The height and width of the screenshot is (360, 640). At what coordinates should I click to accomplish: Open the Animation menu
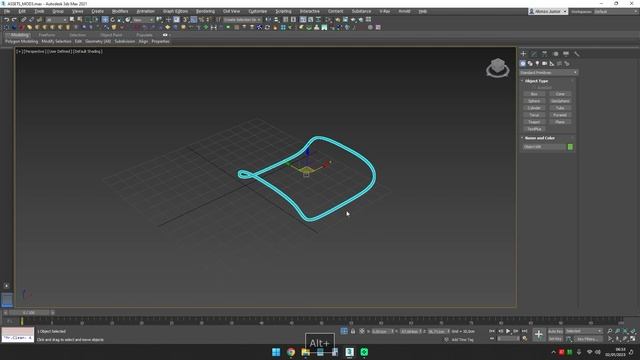click(145, 11)
